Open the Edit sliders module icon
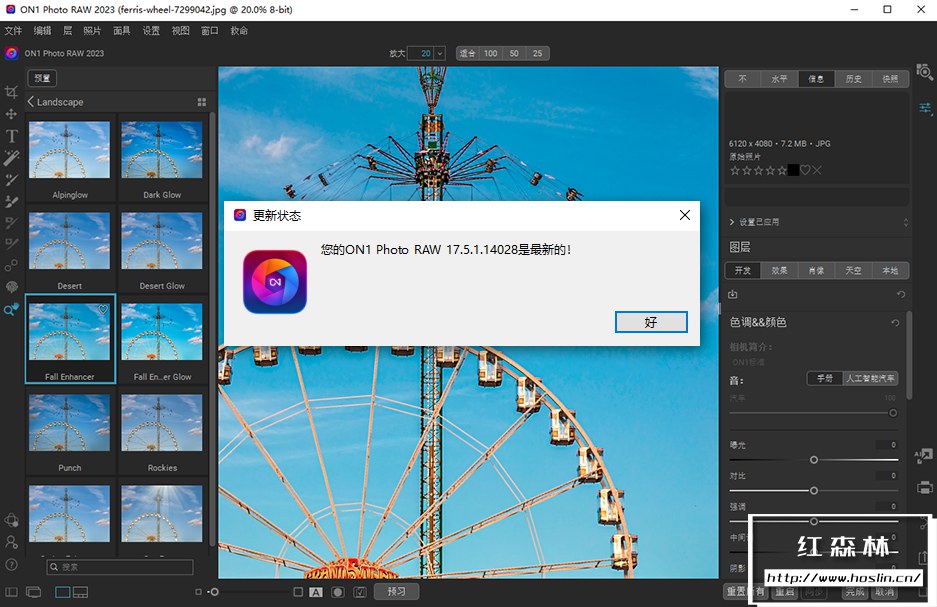 point(925,108)
